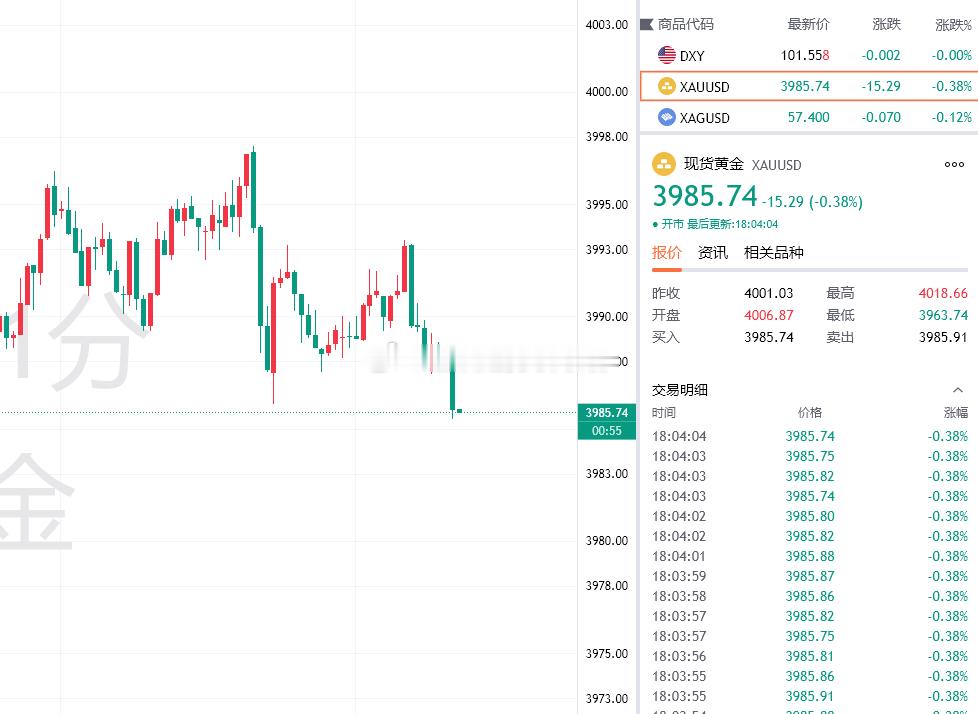Image resolution: width=978 pixels, height=714 pixels.
Task: Switch to the 资讯 tab
Action: (712, 253)
